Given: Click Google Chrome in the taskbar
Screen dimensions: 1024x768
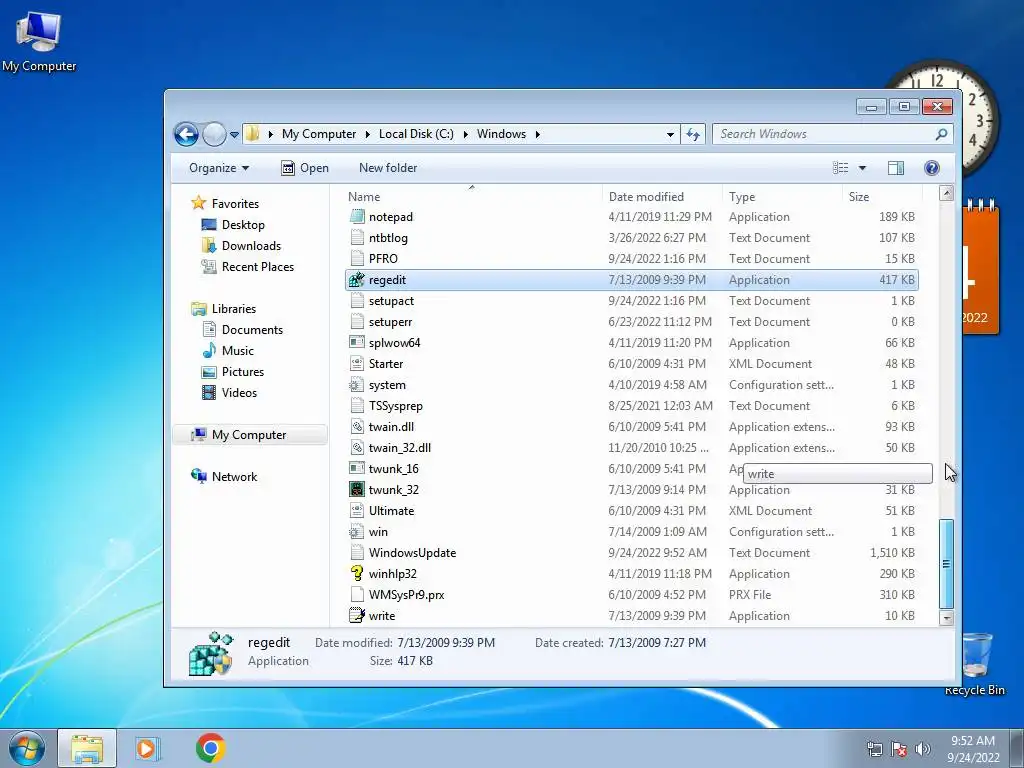Looking at the screenshot, I should click(x=210, y=748).
